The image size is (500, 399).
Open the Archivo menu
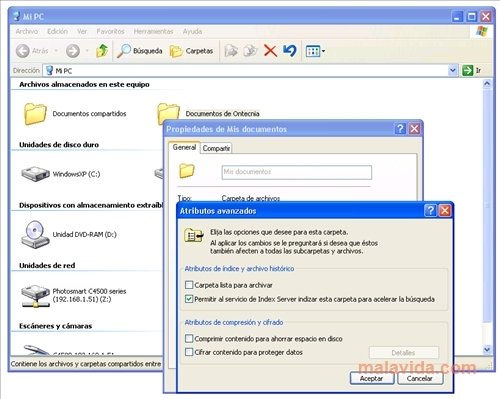point(27,31)
